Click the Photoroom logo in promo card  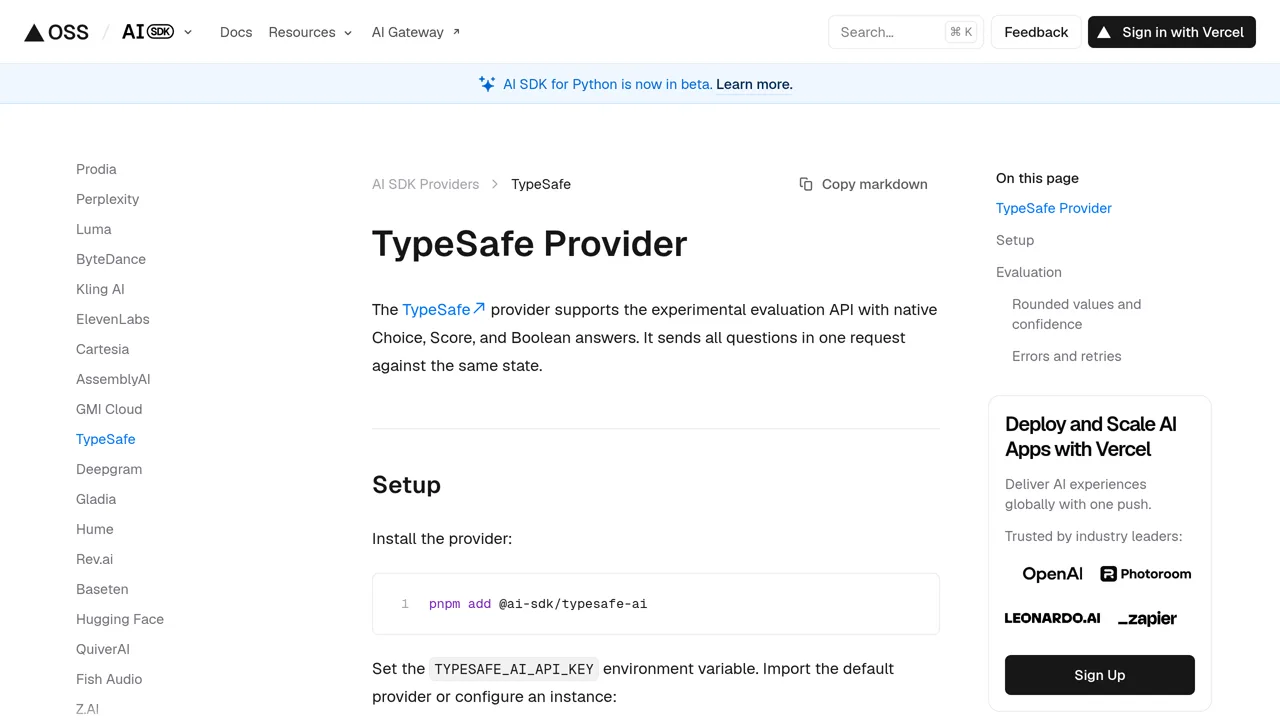[x=1146, y=574]
